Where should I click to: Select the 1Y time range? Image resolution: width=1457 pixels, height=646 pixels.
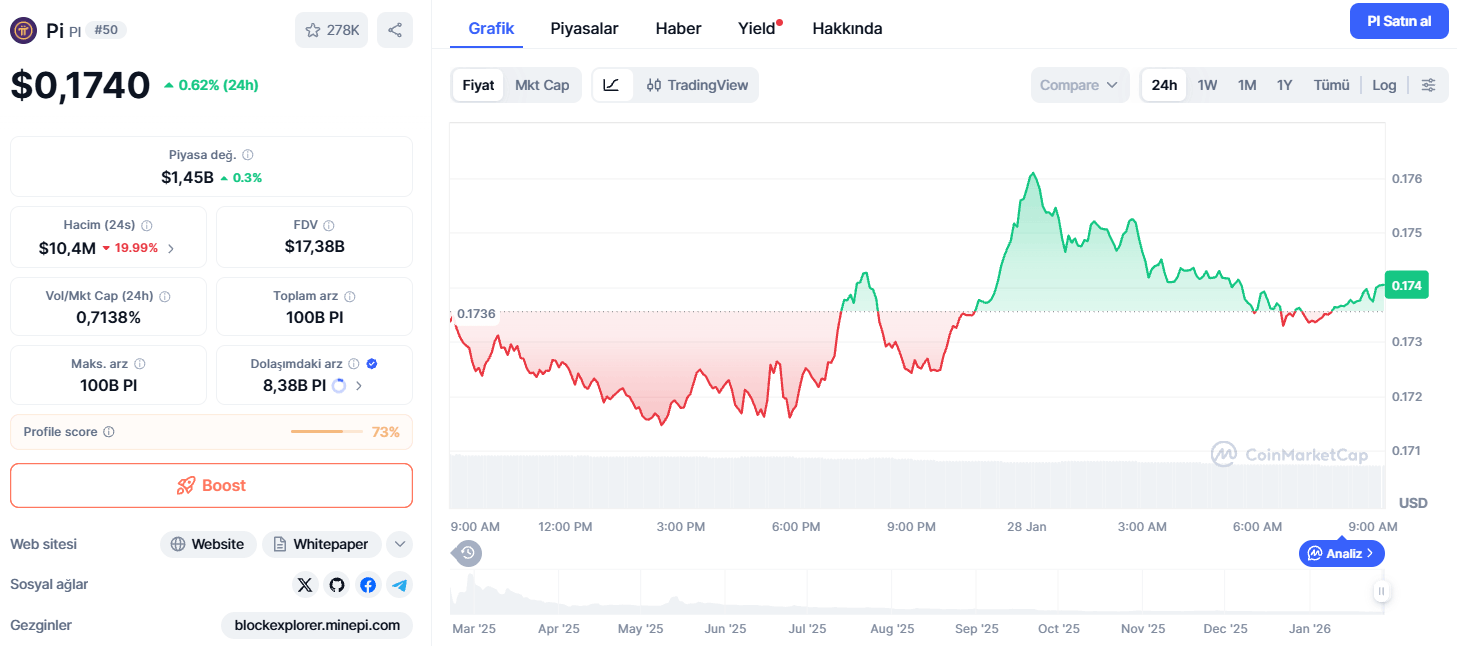click(1285, 85)
